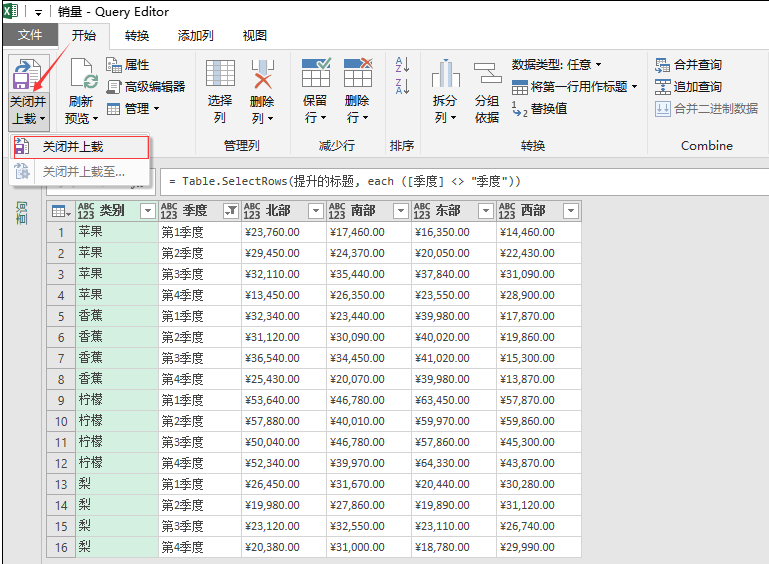769x564 pixels.
Task: Choose 关闭并上载至... from the dropdown menu
Action: click(x=80, y=172)
